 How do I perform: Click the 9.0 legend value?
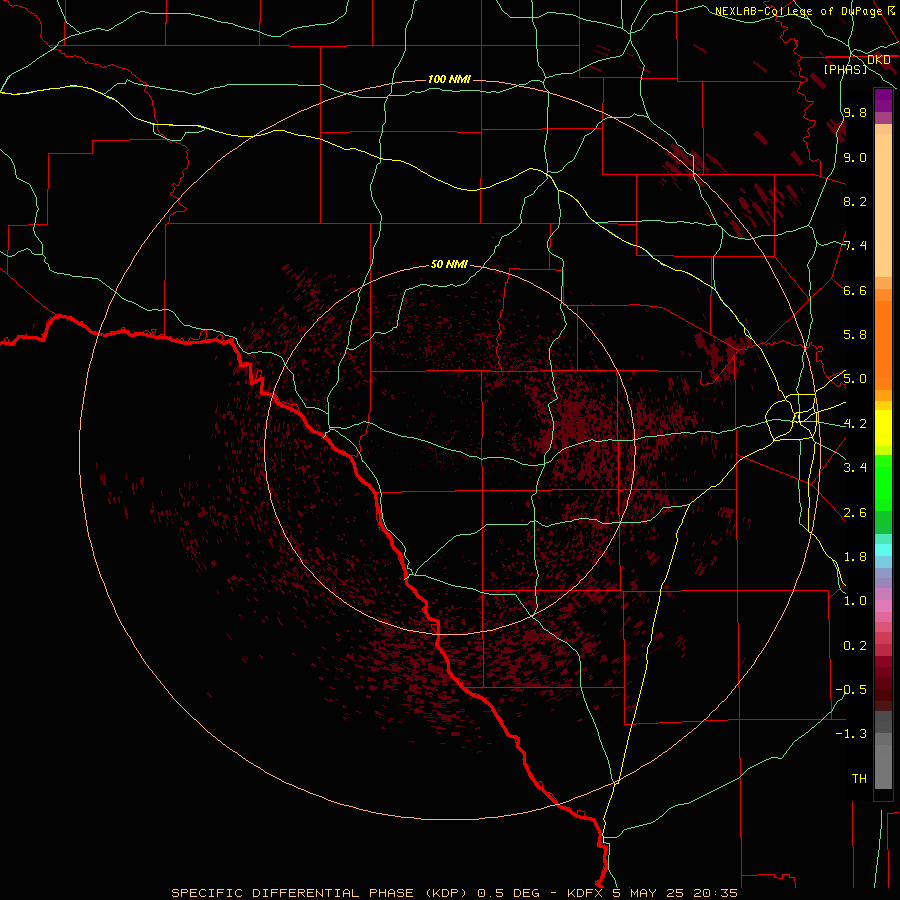[x=855, y=157]
